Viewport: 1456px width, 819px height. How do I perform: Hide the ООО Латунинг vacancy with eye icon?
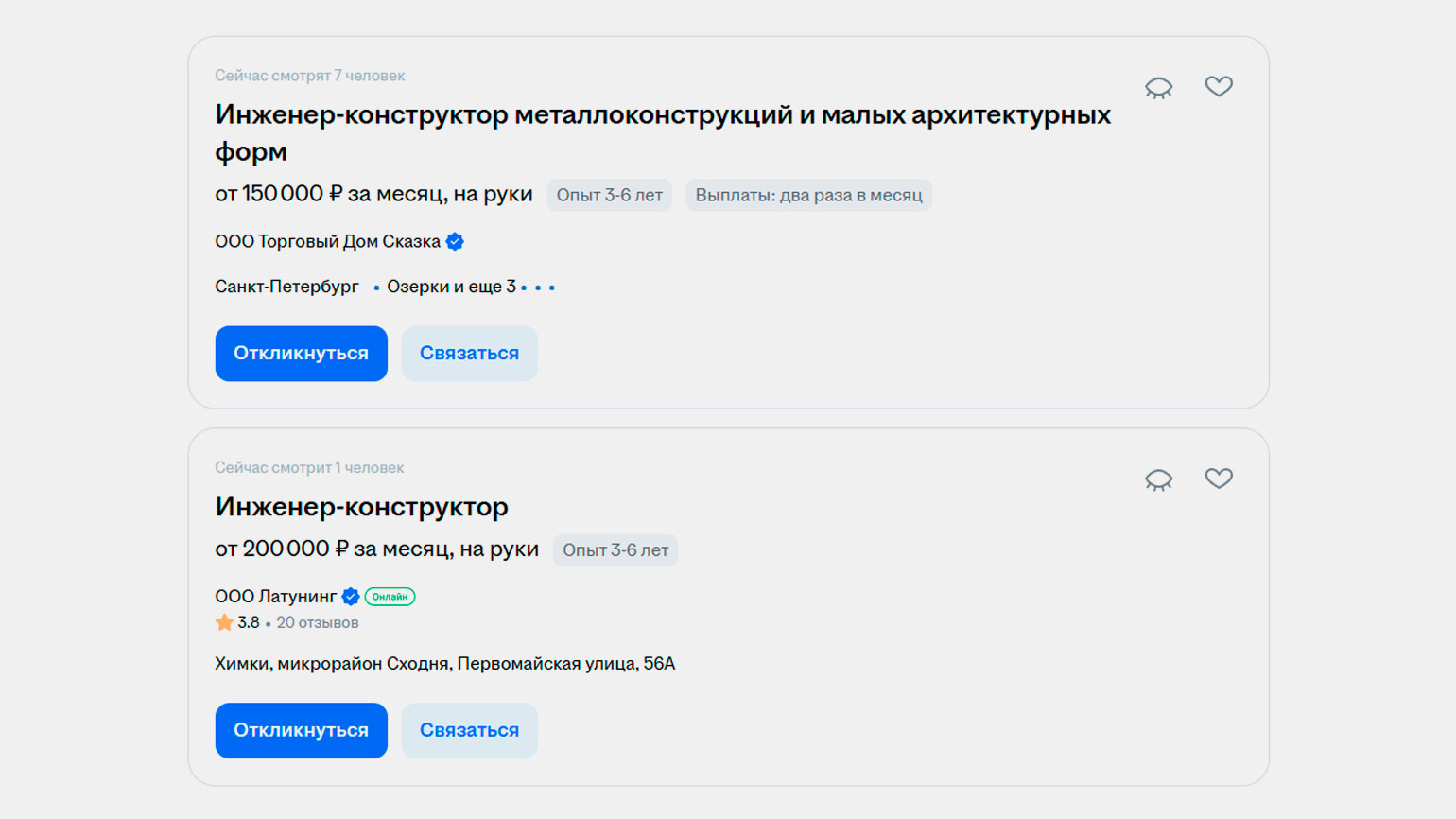1158,480
